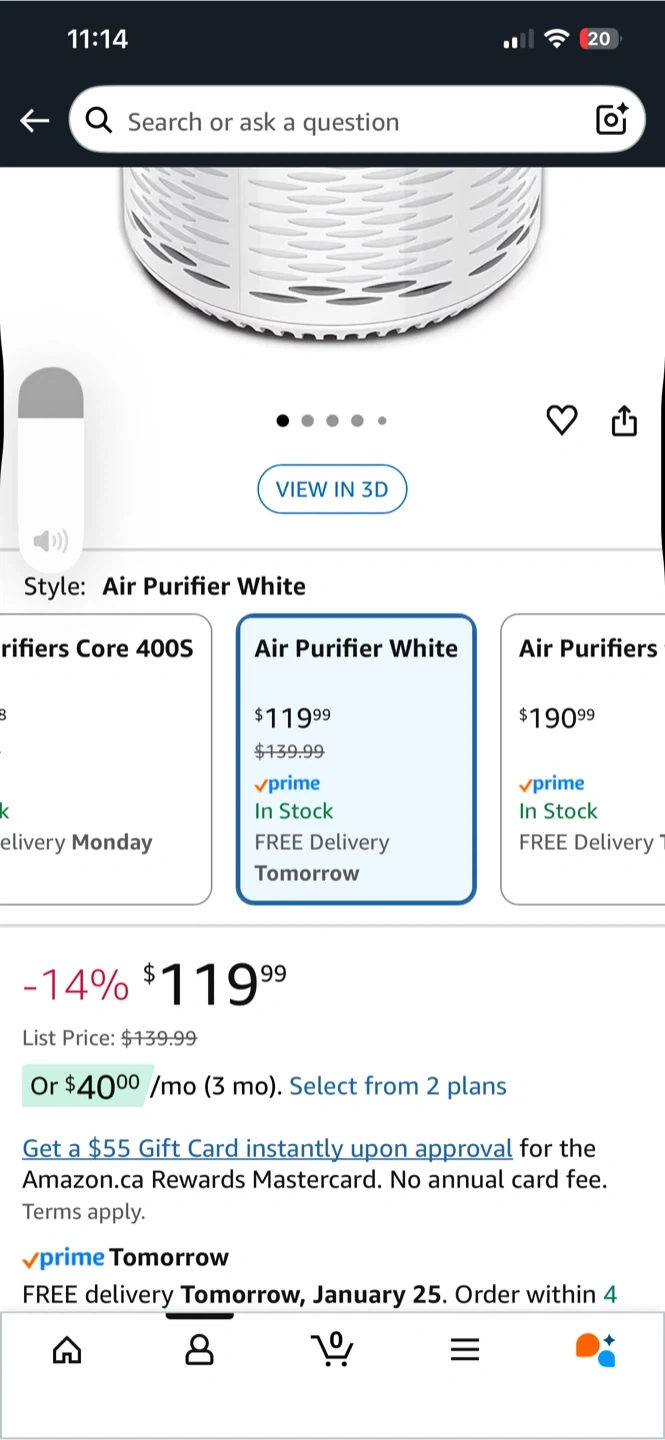Open camera lens search icon
Screen dimensions: 665x1440
pyautogui.click(x=611, y=120)
